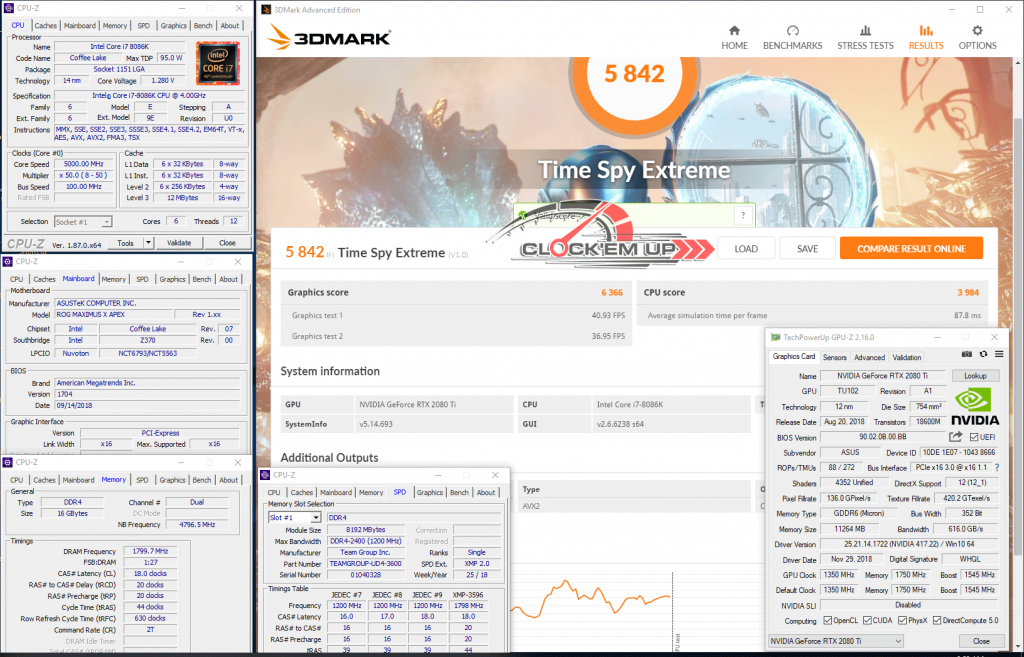Toggle the OpenCL checkbox
This screenshot has width=1024, height=657.
827,620
